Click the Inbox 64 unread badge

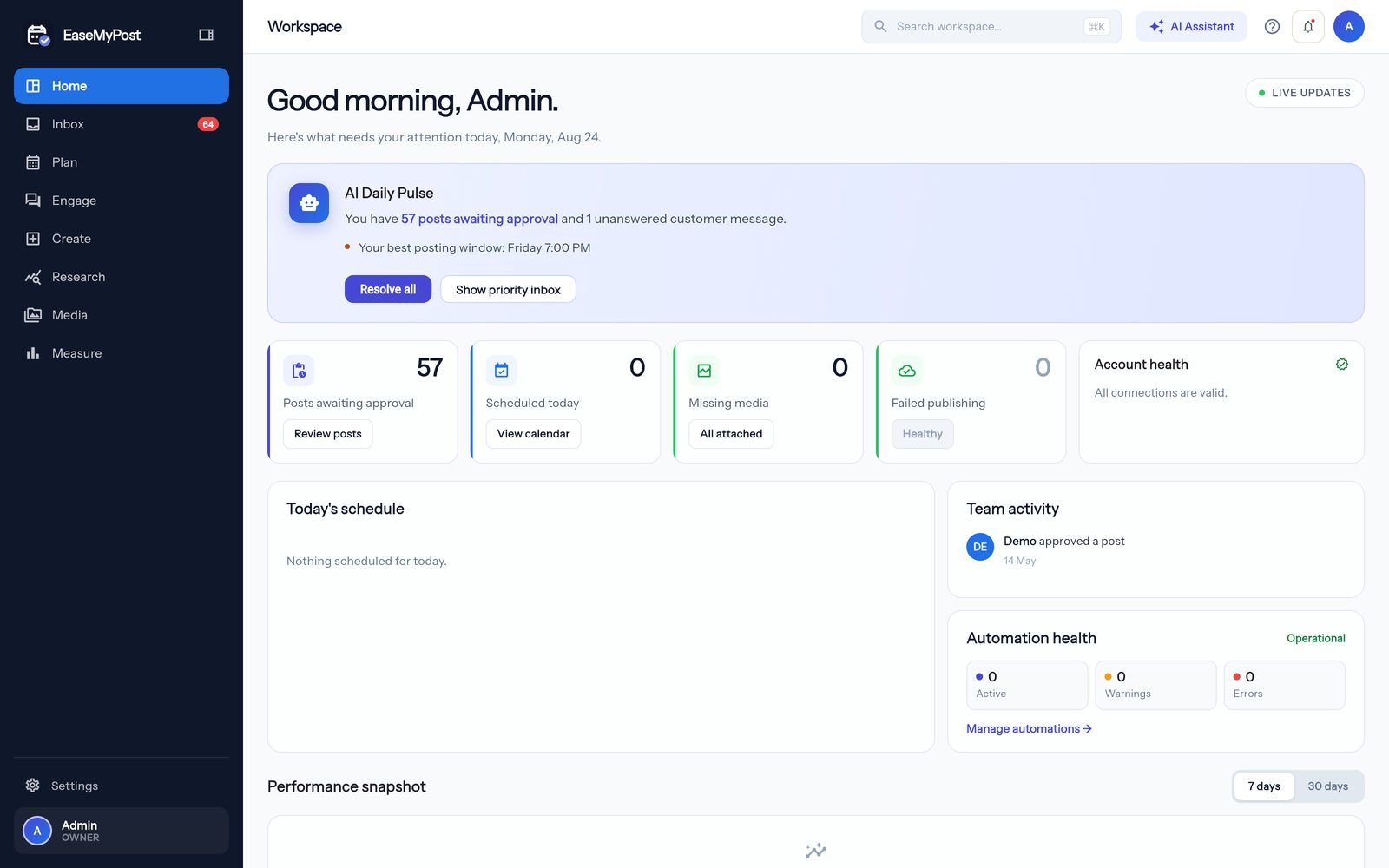pos(207,124)
